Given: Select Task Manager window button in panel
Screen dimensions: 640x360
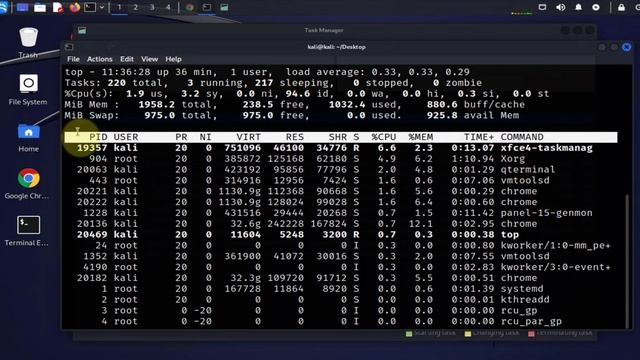Looking at the screenshot, I should tap(224, 7).
